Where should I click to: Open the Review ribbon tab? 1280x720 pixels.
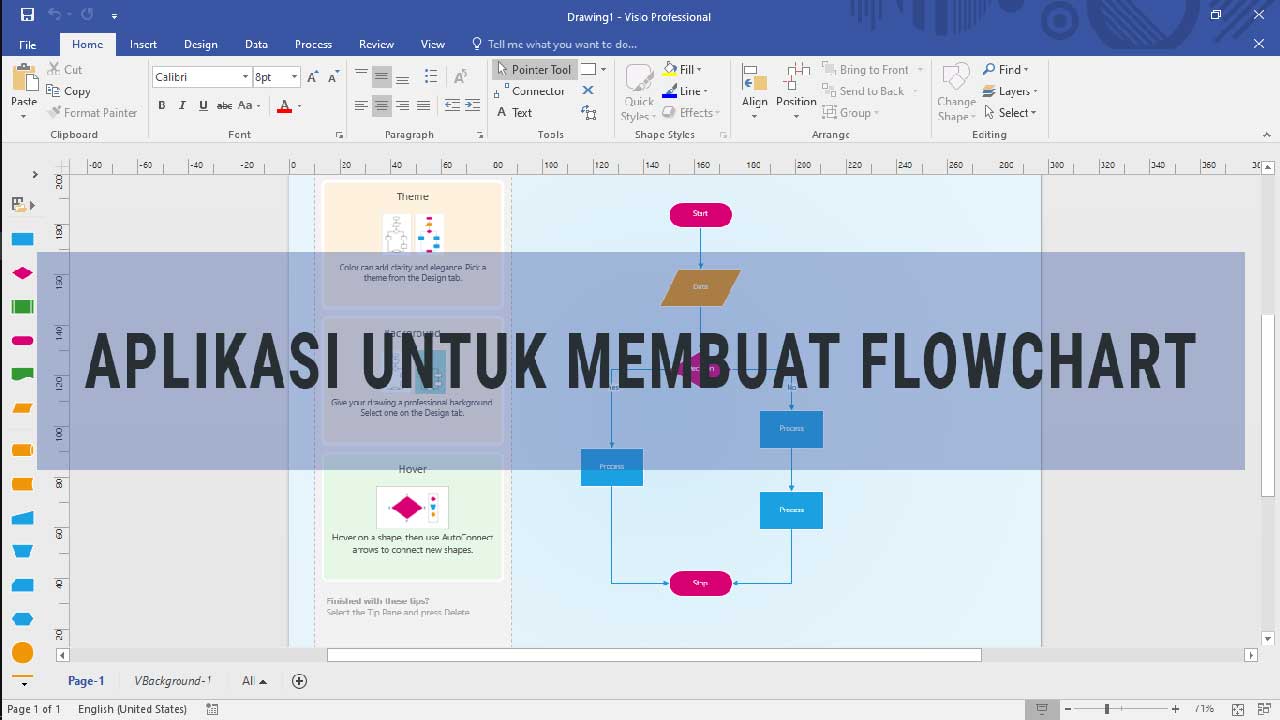[376, 44]
